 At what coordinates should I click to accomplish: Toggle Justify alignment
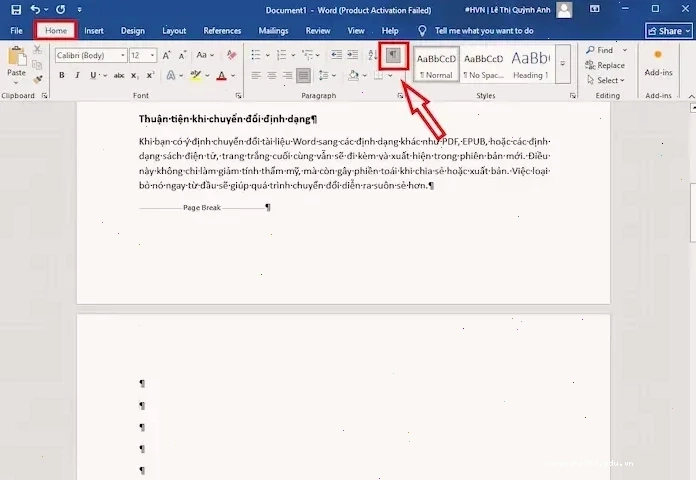tap(304, 75)
